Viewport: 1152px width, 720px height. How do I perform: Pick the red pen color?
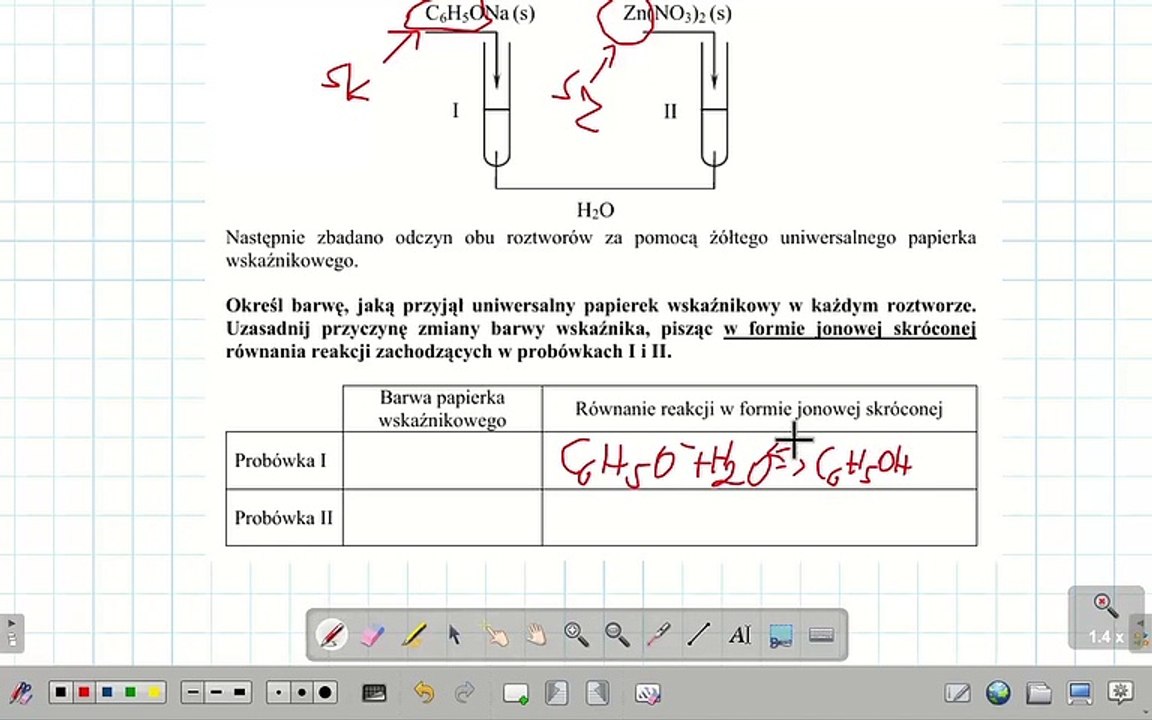click(84, 692)
